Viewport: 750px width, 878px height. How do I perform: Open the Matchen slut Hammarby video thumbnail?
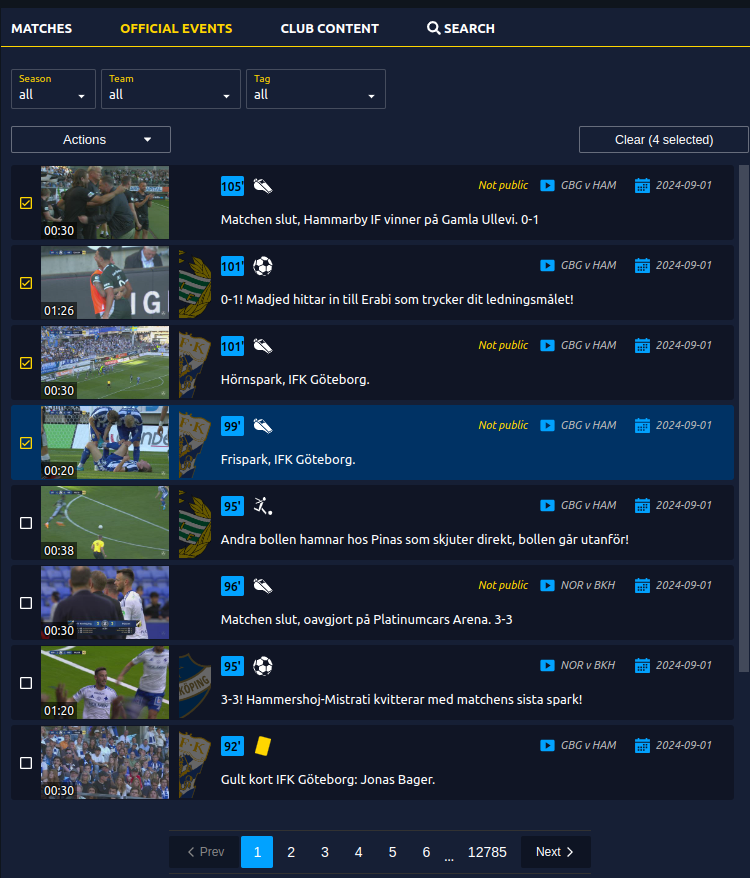point(105,203)
